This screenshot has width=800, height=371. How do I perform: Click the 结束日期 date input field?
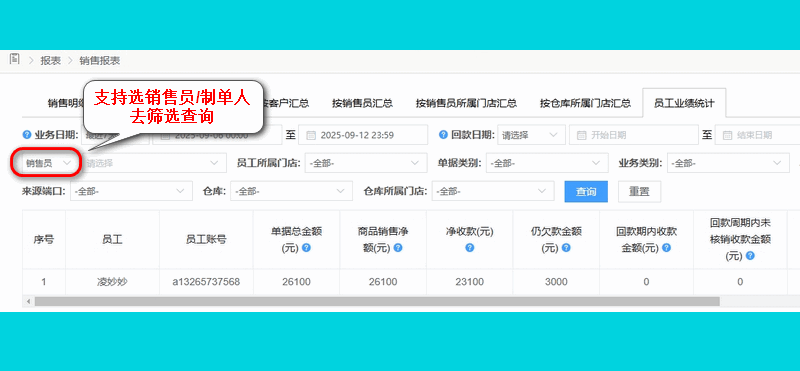pyautogui.click(x=757, y=135)
